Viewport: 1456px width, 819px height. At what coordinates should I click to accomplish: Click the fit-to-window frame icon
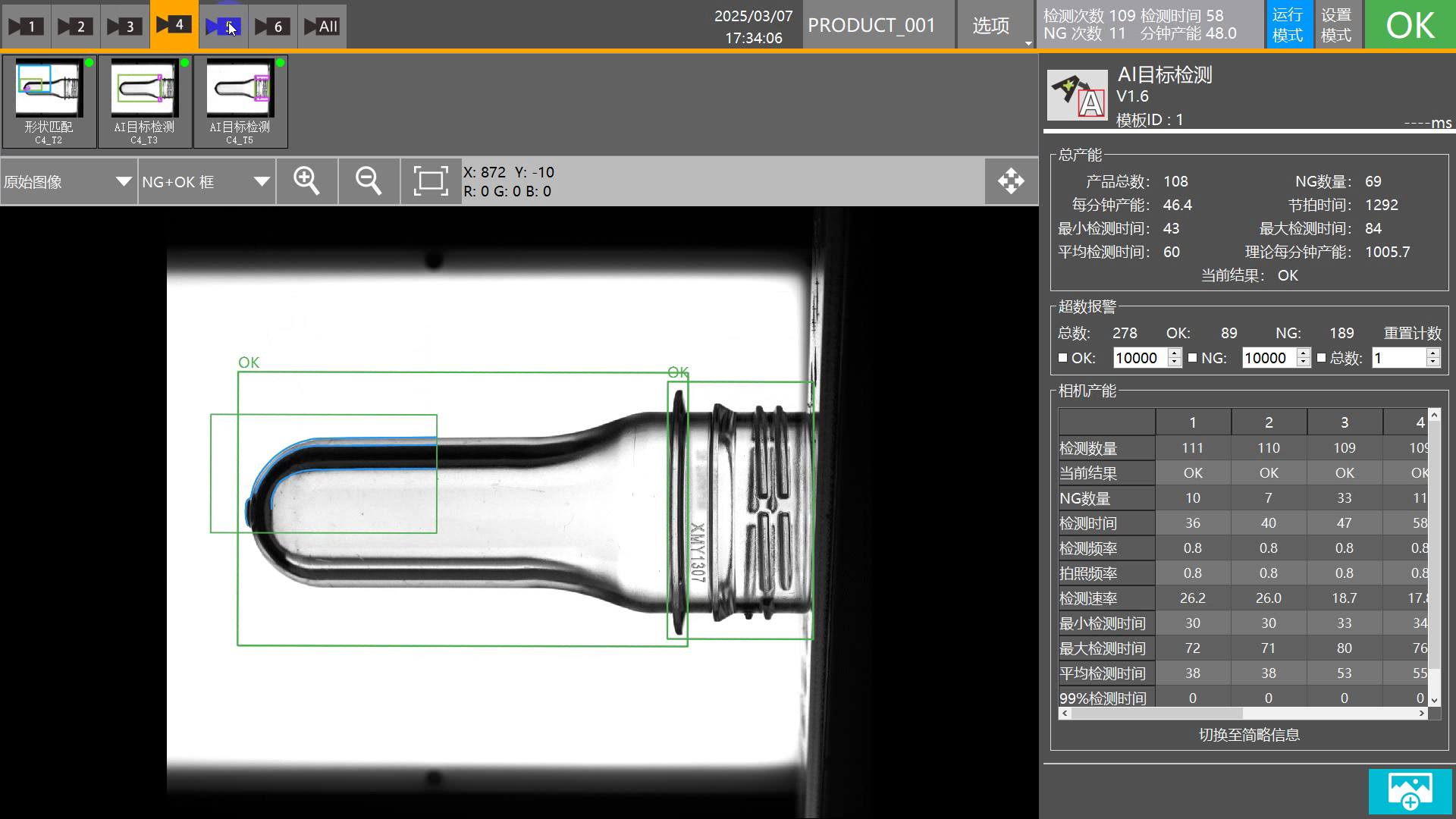pos(430,181)
